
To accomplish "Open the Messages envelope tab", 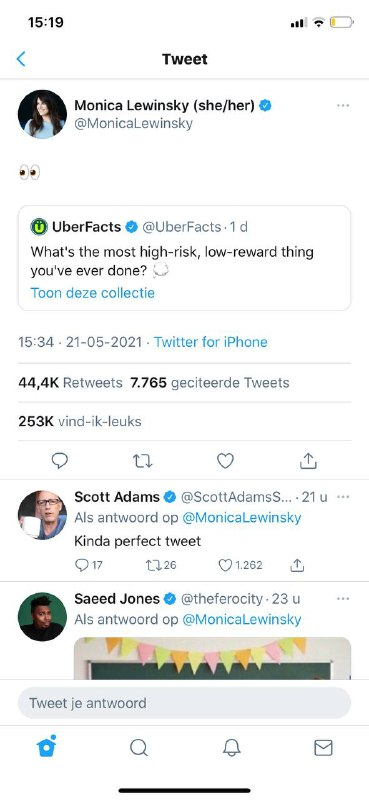I will (323, 748).
